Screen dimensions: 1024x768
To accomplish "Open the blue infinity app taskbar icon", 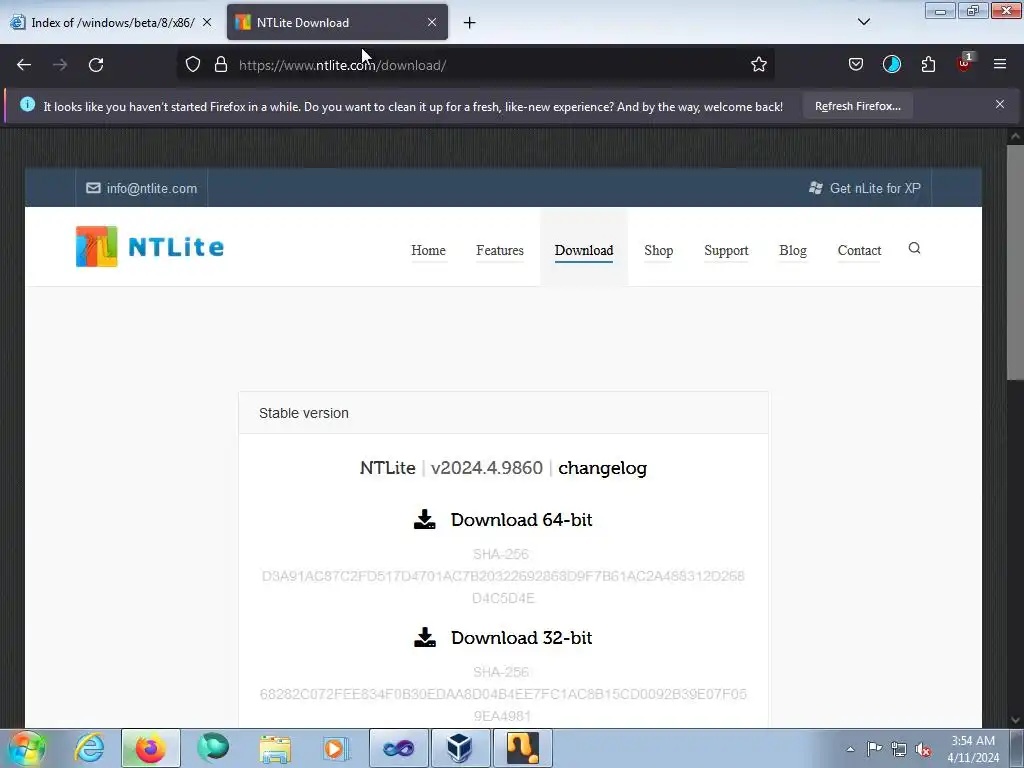I will pos(398,748).
